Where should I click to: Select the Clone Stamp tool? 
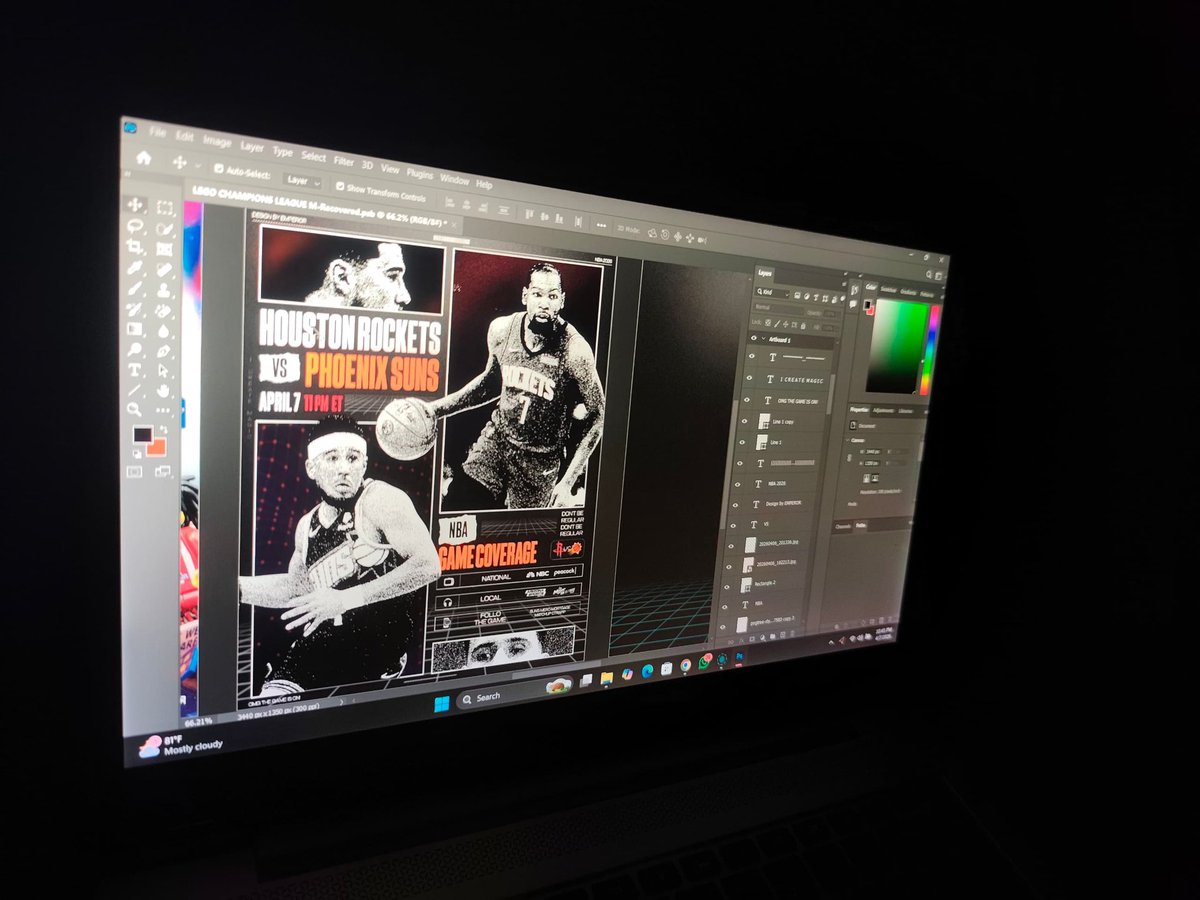(x=164, y=290)
